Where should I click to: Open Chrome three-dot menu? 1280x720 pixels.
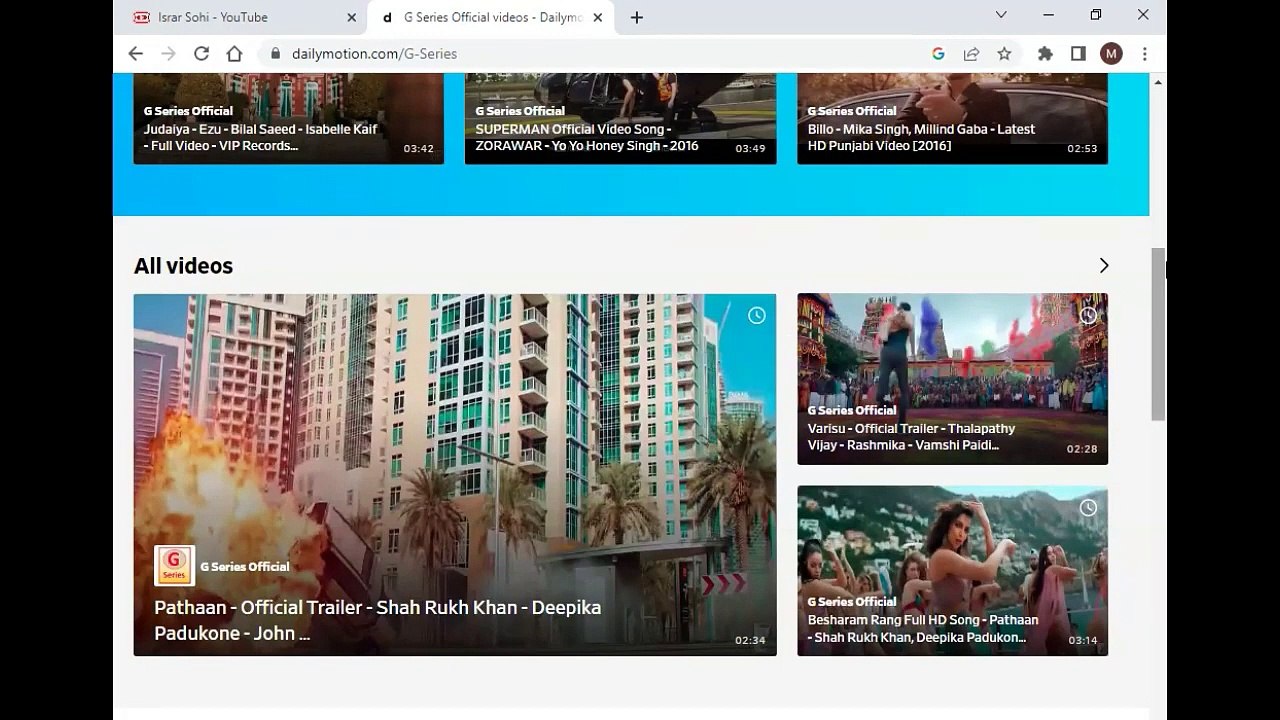click(1145, 54)
